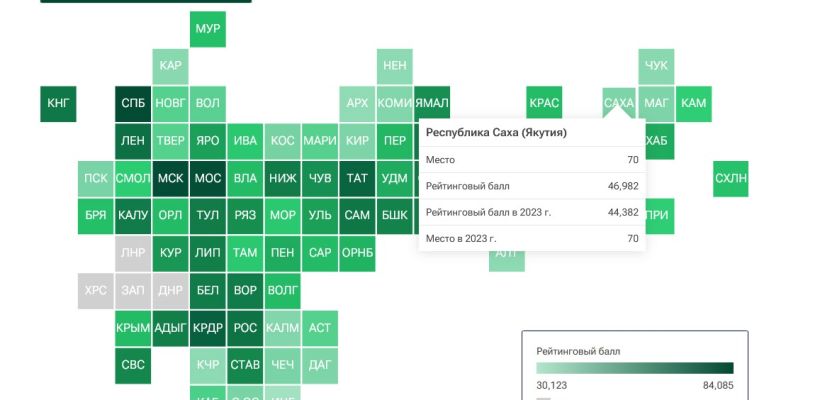Viewport: 820px width, 400px height.
Task: Click the МУР region tile
Action: 208,29
